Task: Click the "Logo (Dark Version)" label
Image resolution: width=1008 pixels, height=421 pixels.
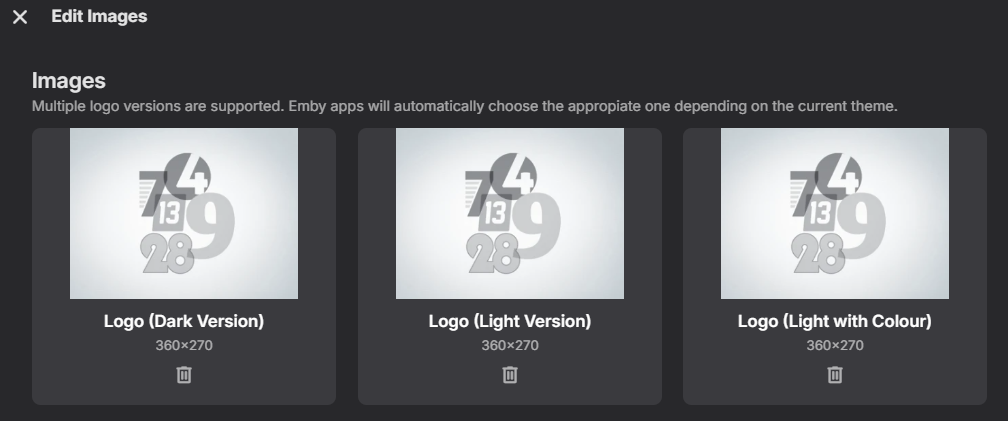Action: 184,322
